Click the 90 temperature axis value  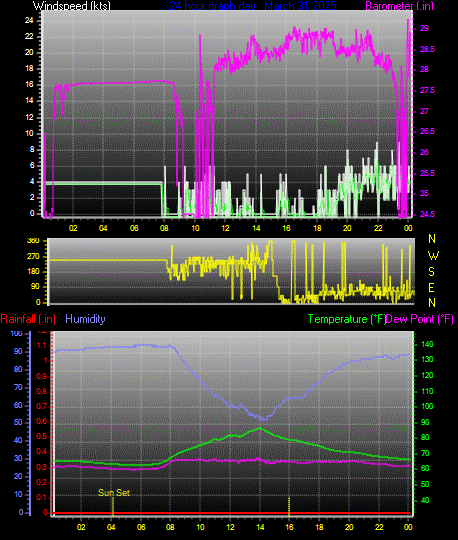click(x=425, y=422)
